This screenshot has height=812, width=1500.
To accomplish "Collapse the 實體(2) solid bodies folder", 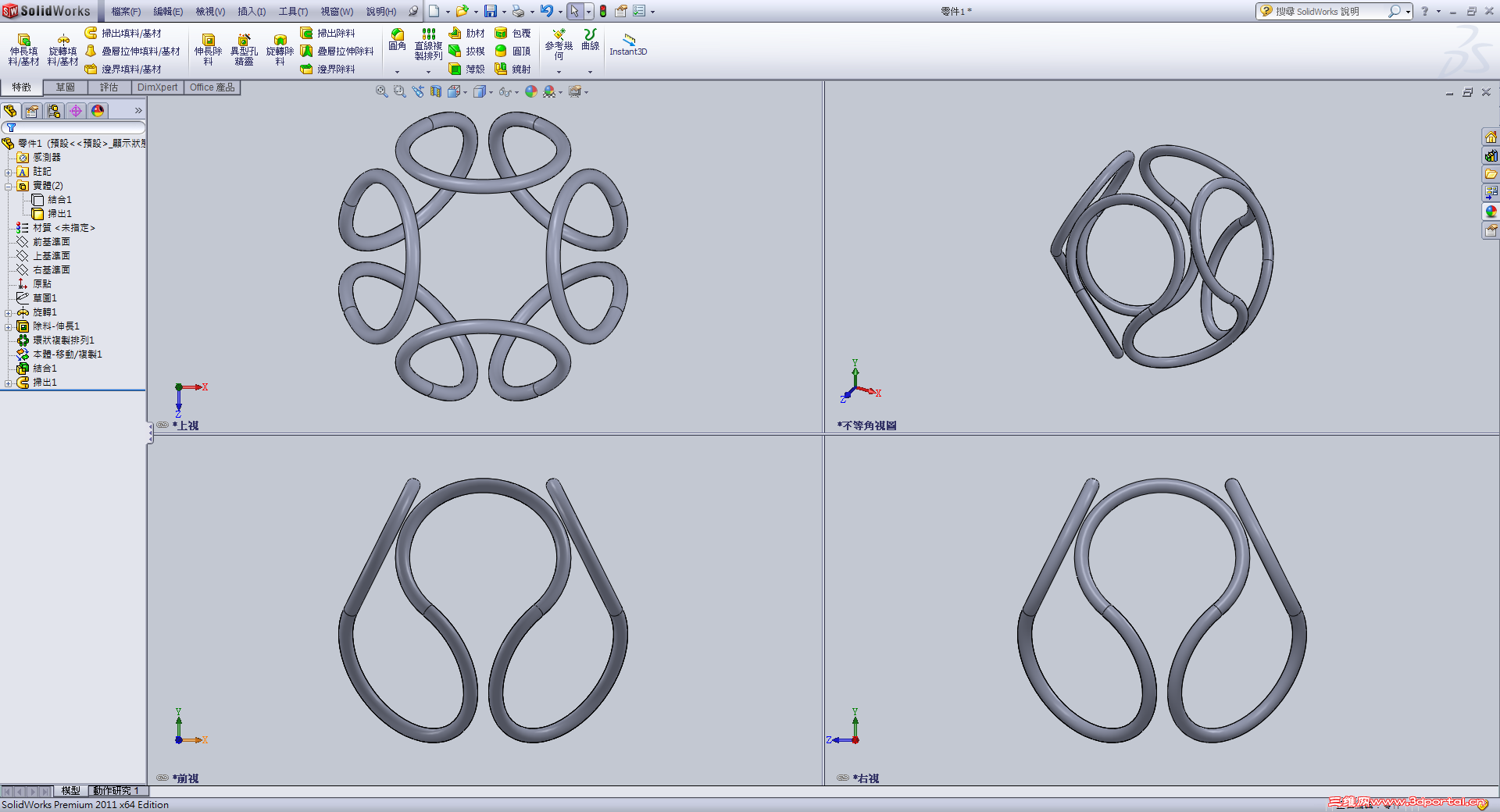I will 8,186.
